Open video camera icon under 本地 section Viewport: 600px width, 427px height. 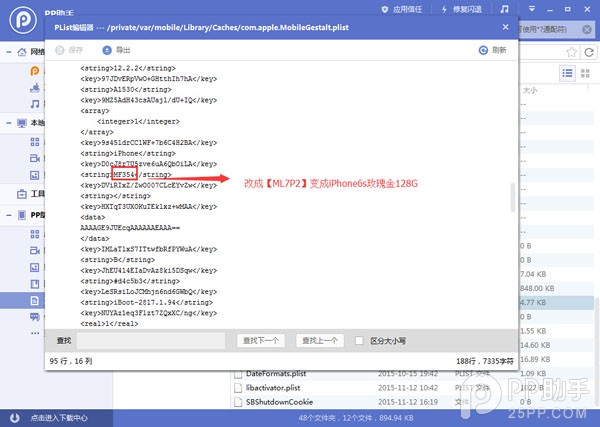tap(35, 158)
